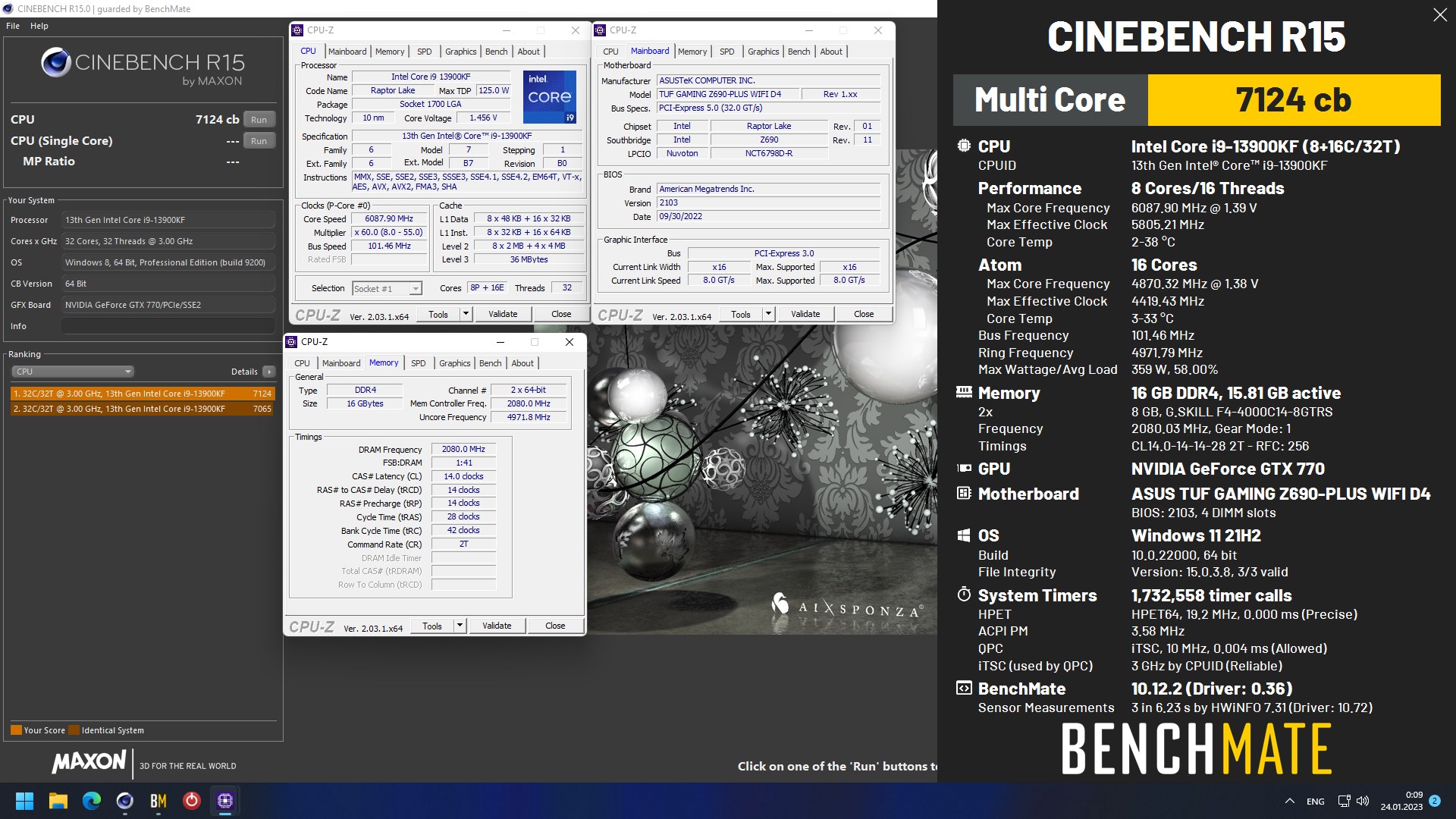Image resolution: width=1456 pixels, height=819 pixels.
Task: Open File Explorer from the taskbar
Action: coord(58,801)
